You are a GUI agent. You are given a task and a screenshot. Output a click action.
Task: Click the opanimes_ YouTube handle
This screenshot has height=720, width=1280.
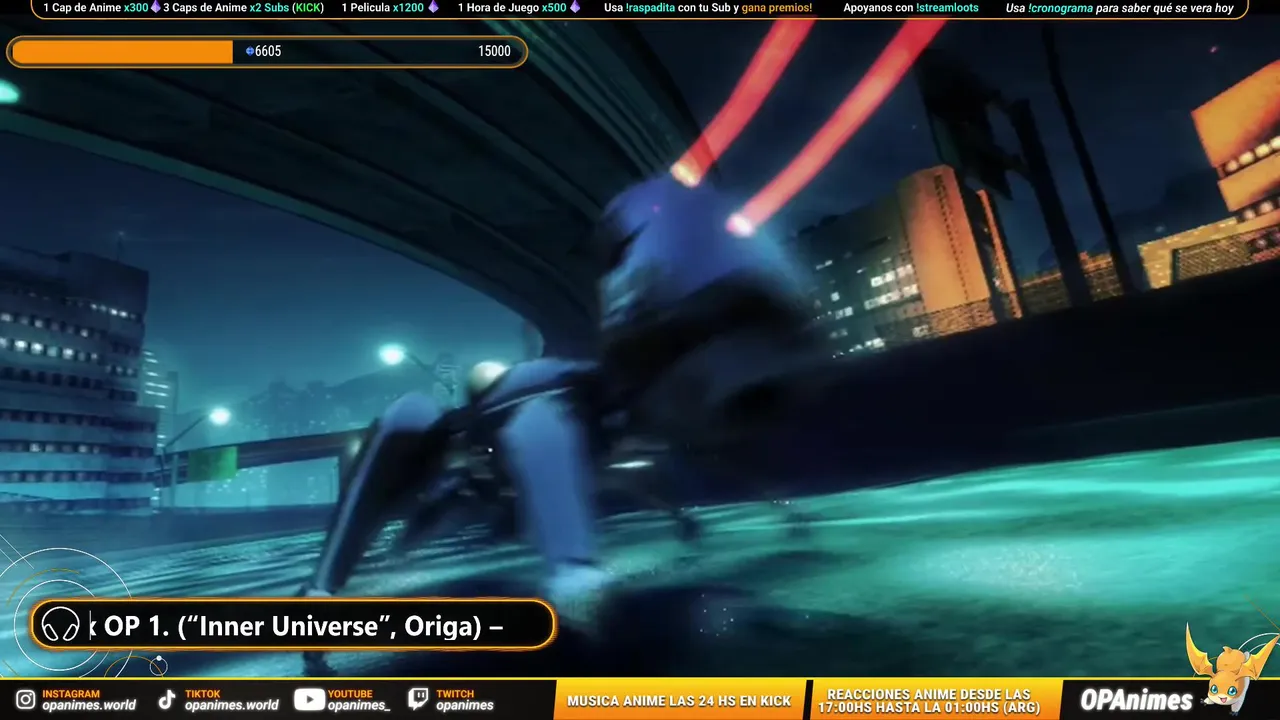pyautogui.click(x=359, y=705)
